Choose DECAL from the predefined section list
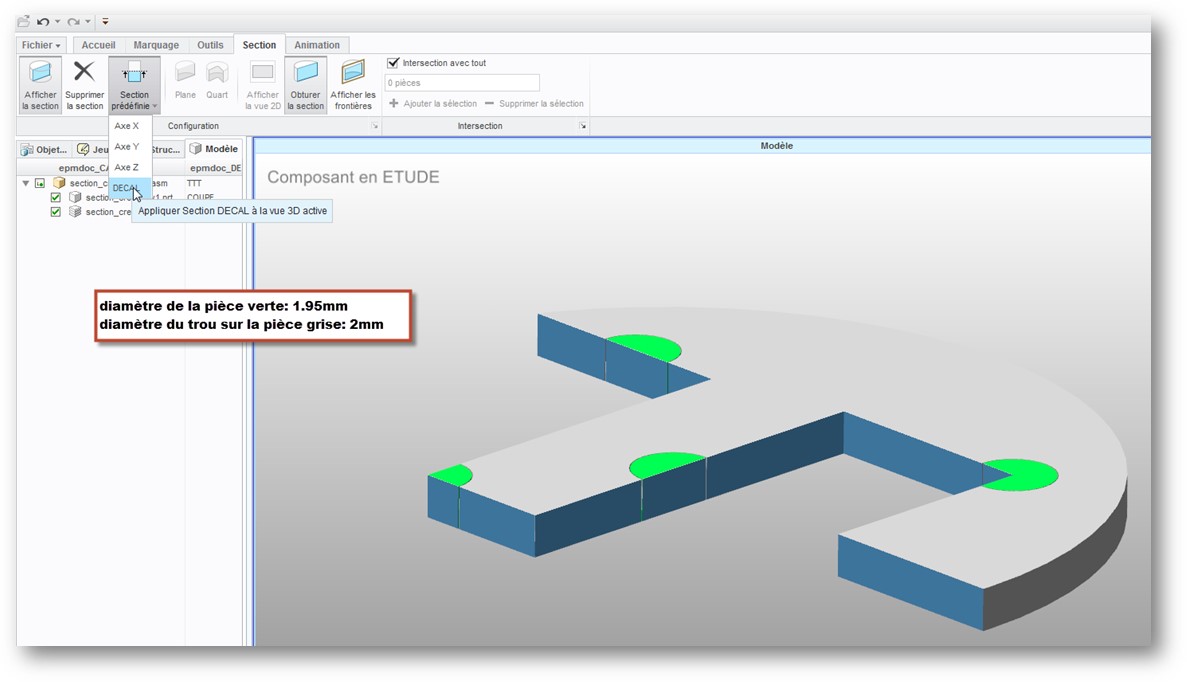The image size is (1187, 682). pyautogui.click(x=126, y=188)
